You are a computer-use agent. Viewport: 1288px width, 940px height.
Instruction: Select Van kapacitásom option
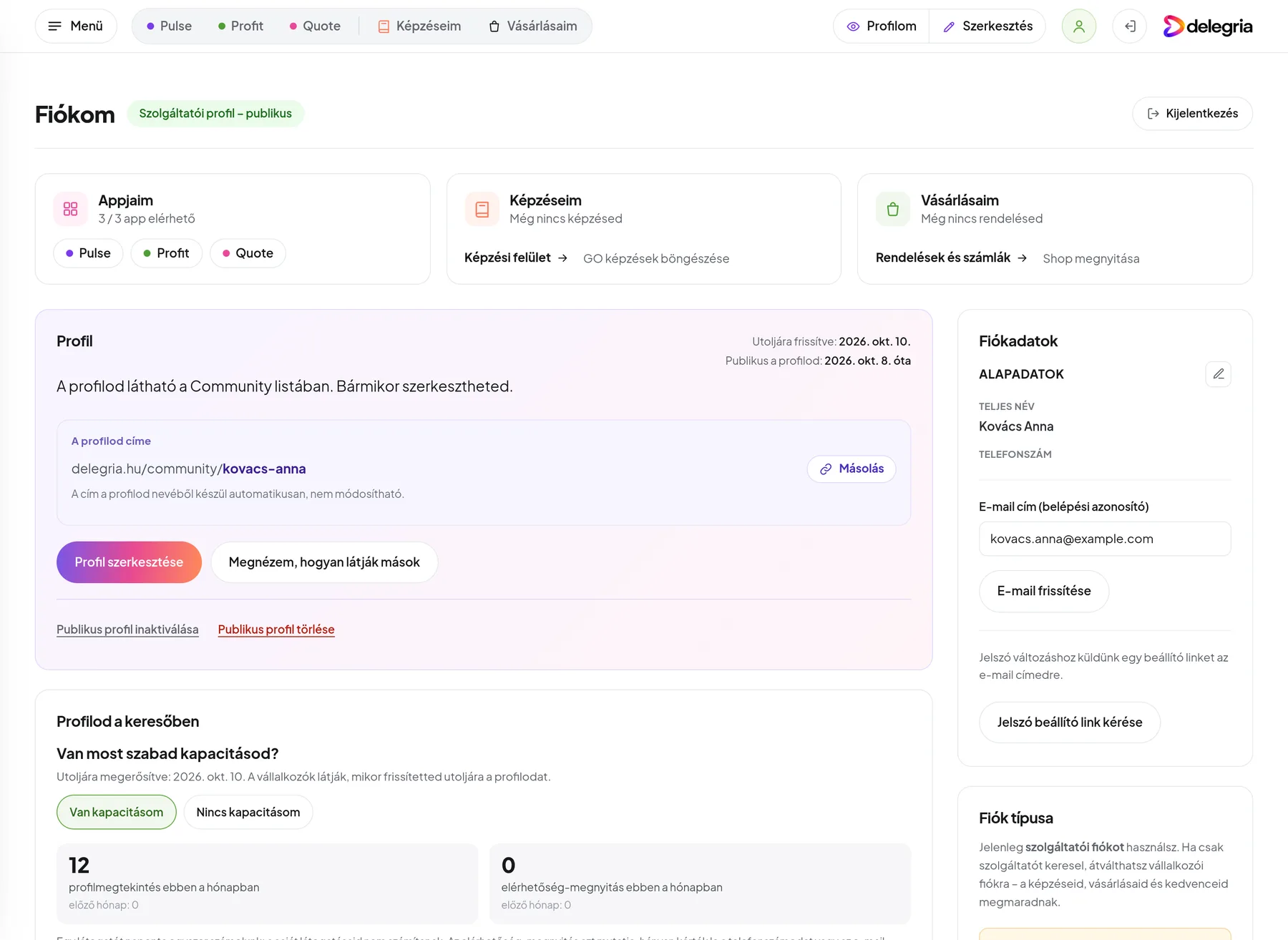[117, 812]
